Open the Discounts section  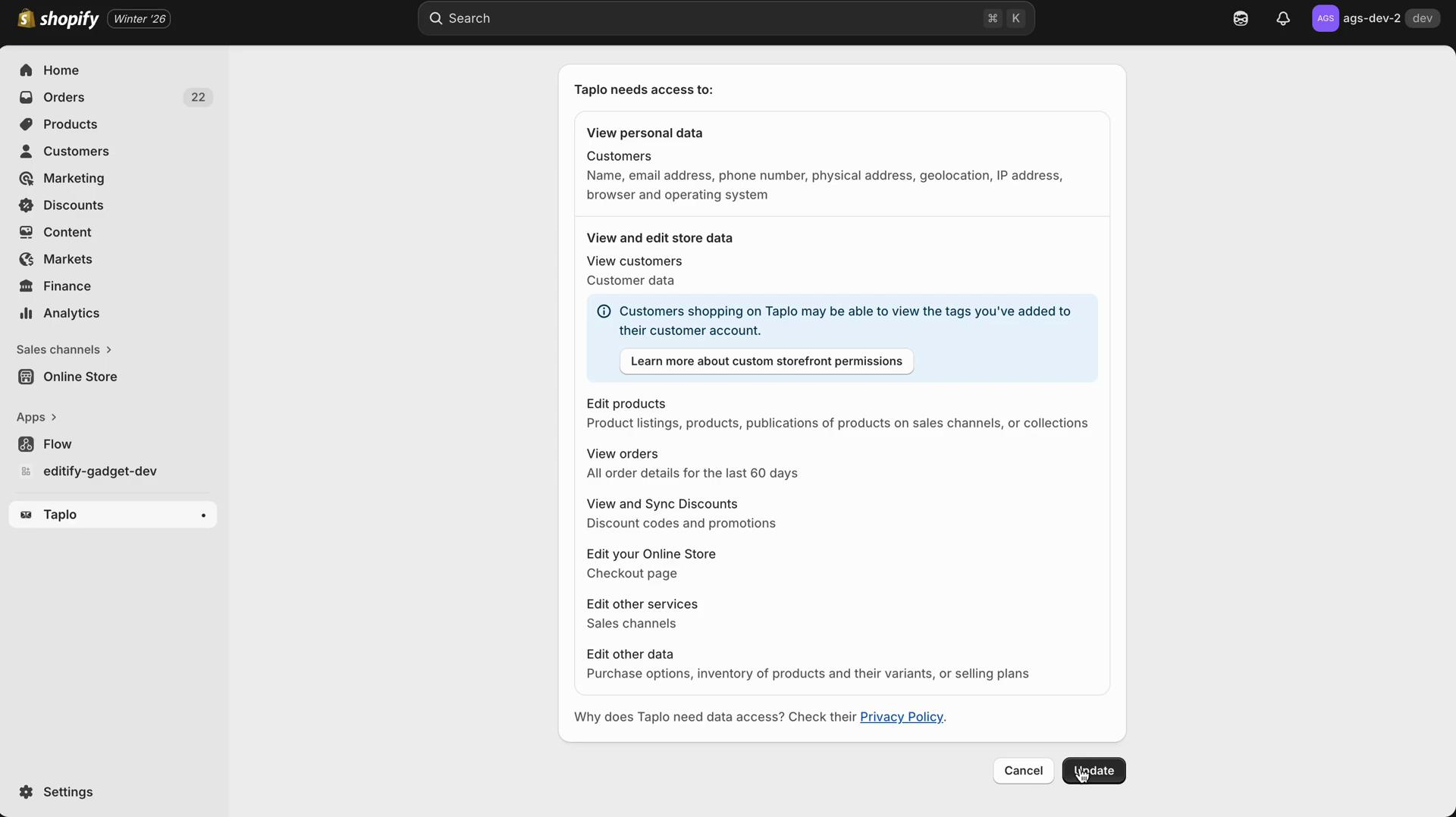(73, 205)
